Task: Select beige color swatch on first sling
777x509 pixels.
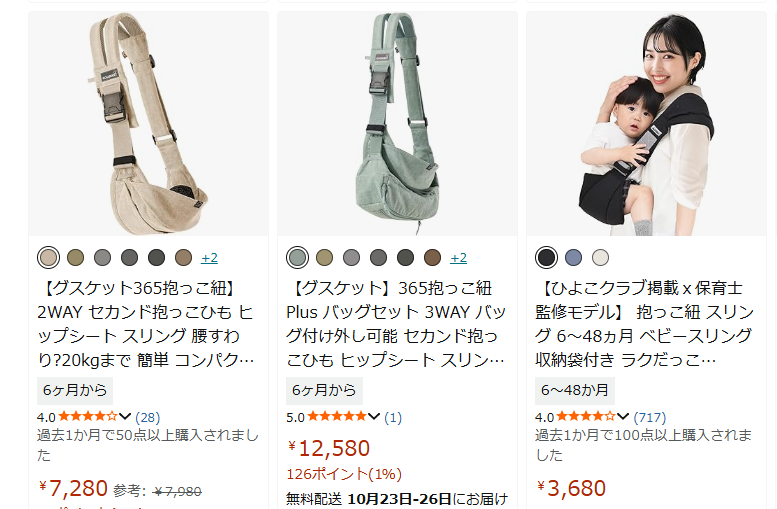Action: point(49,258)
